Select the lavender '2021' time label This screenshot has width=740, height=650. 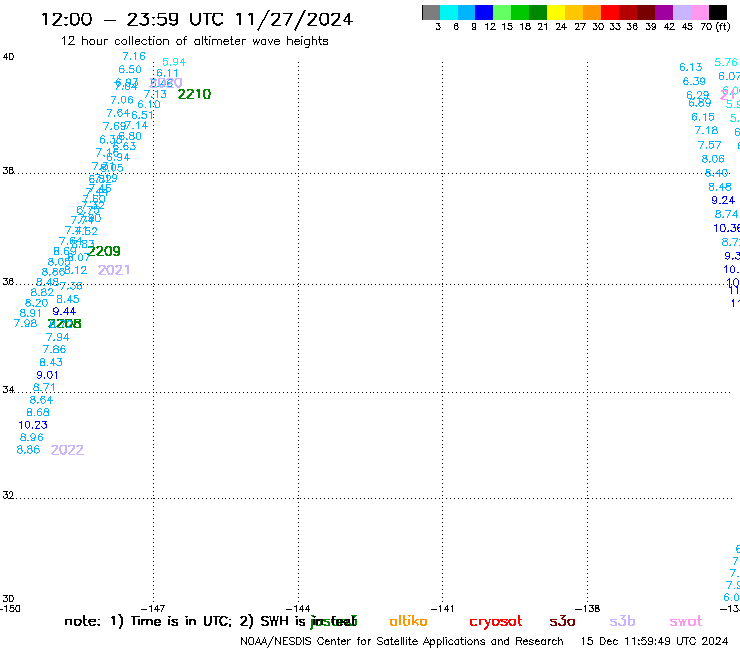114,270
